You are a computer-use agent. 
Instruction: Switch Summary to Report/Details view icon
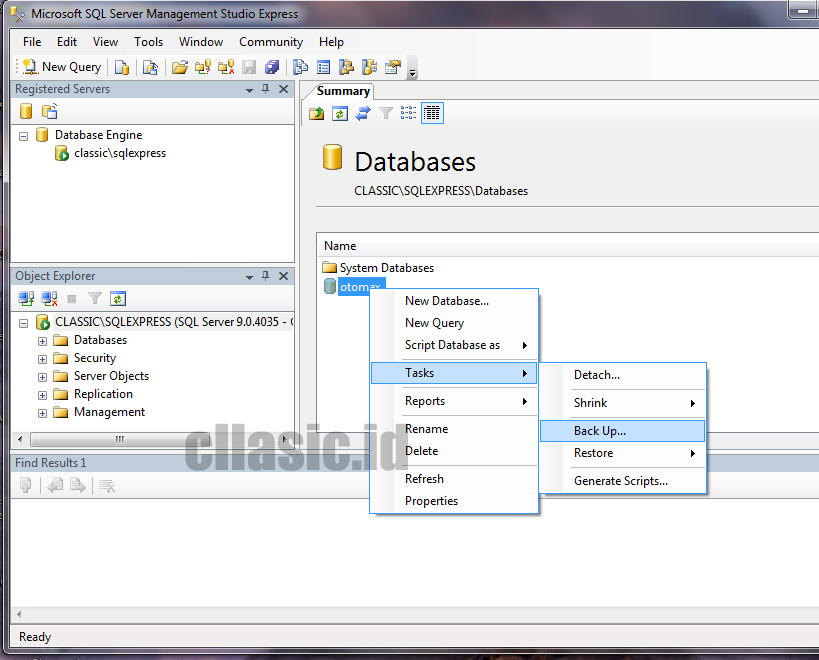(x=432, y=113)
